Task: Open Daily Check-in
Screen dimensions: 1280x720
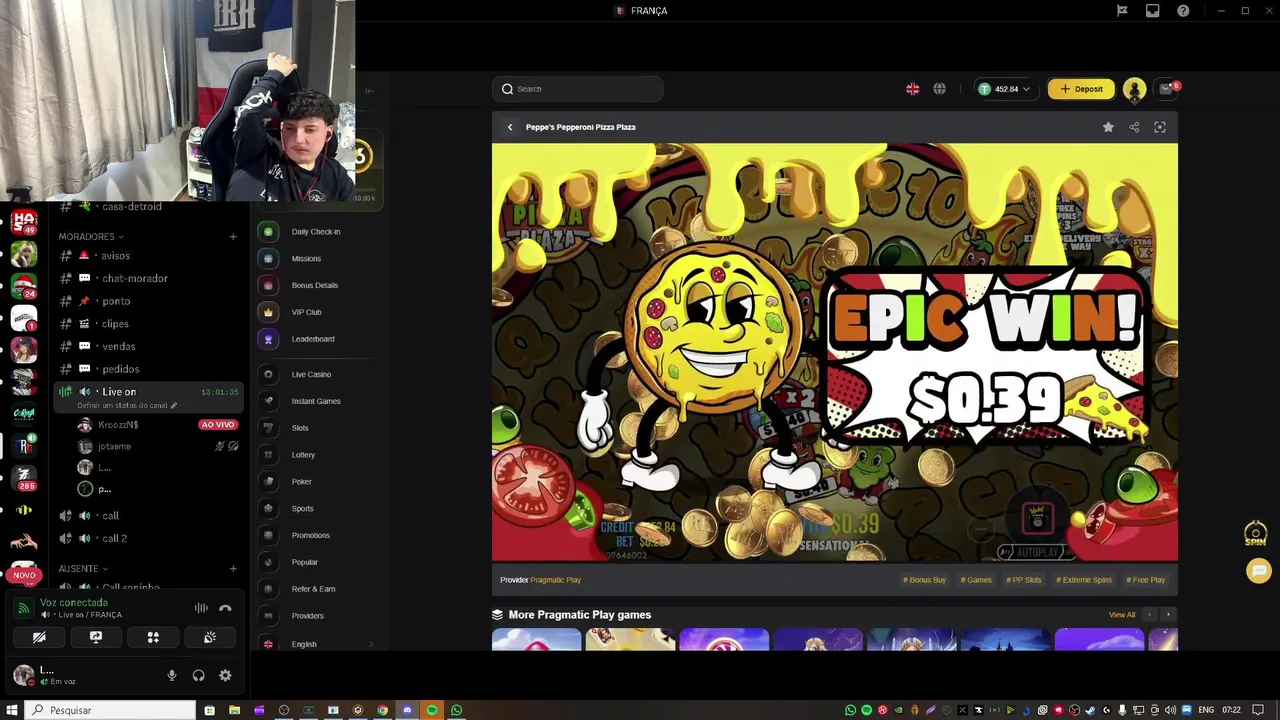Action: click(317, 232)
